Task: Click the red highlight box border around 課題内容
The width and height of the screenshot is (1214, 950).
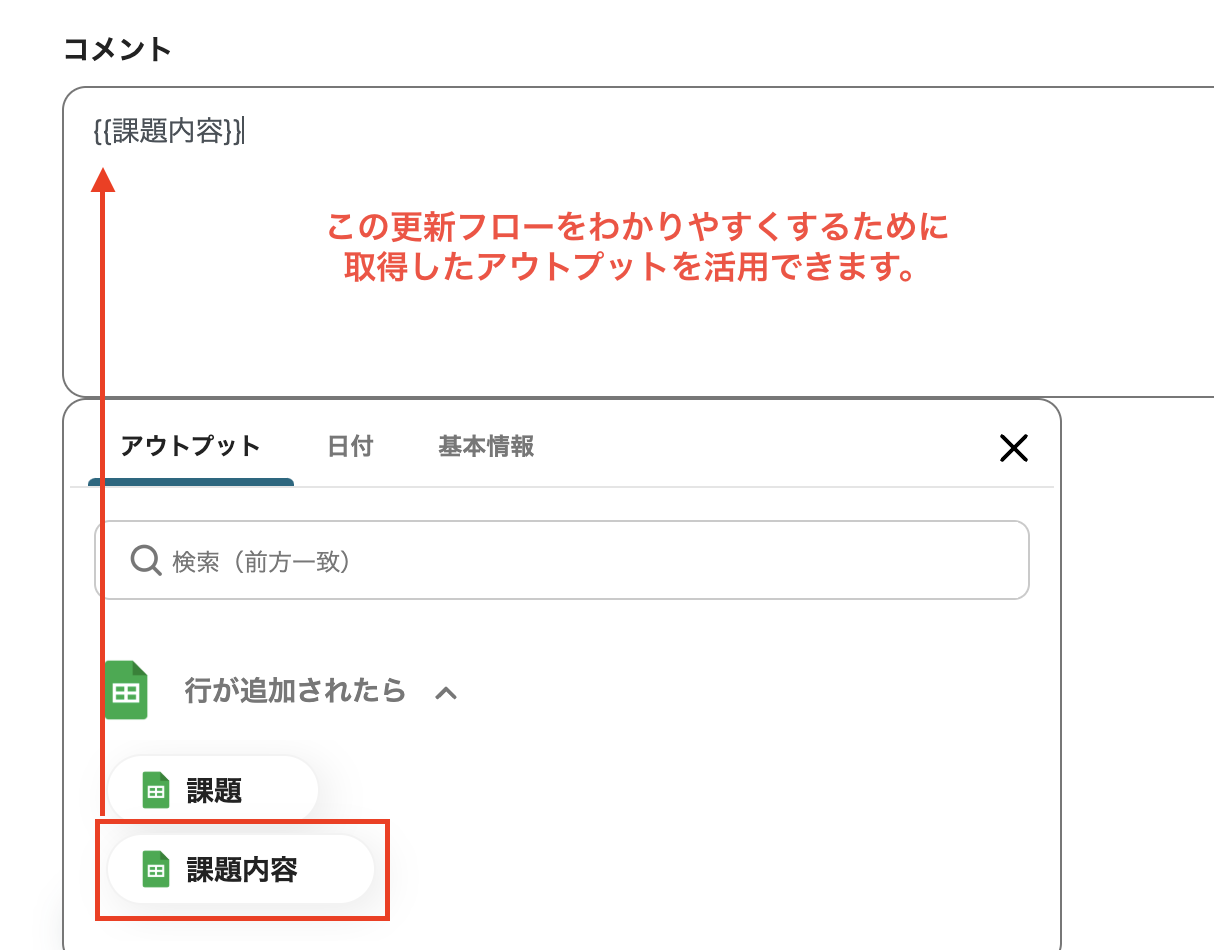Action: (242, 870)
